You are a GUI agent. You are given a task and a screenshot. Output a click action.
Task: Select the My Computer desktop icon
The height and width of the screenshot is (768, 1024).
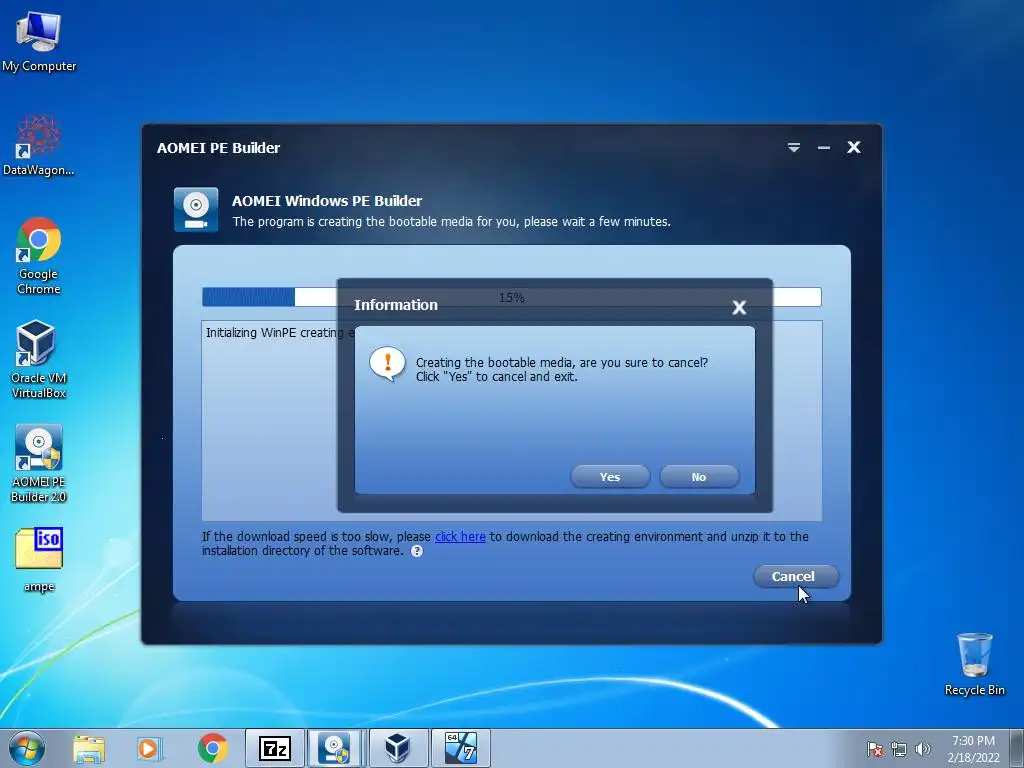click(x=39, y=42)
